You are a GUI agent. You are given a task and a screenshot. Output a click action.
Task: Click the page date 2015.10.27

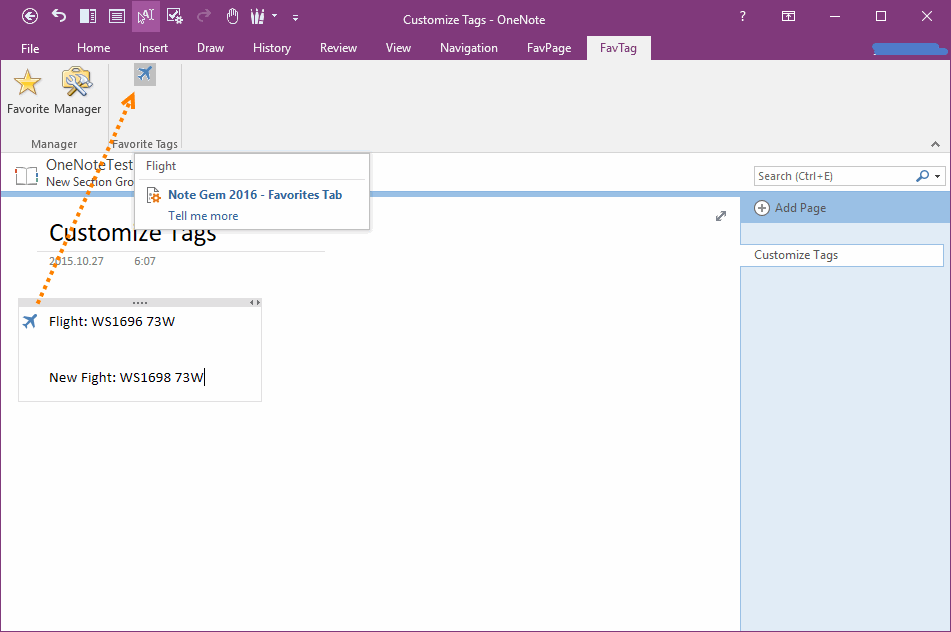tap(76, 261)
